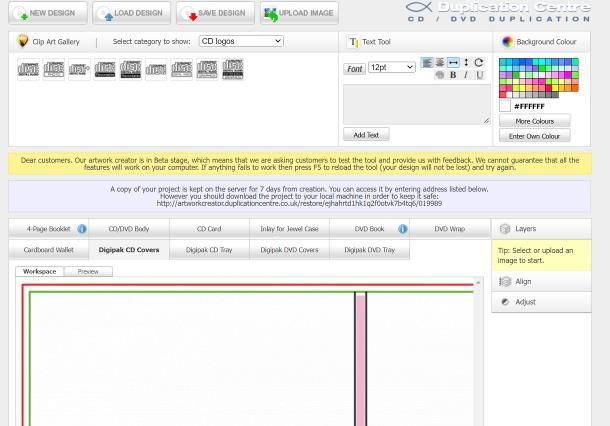Screen dimensions: 610x426
Task: Select the ninth, last CD logo clip art
Action: pos(233,69)
